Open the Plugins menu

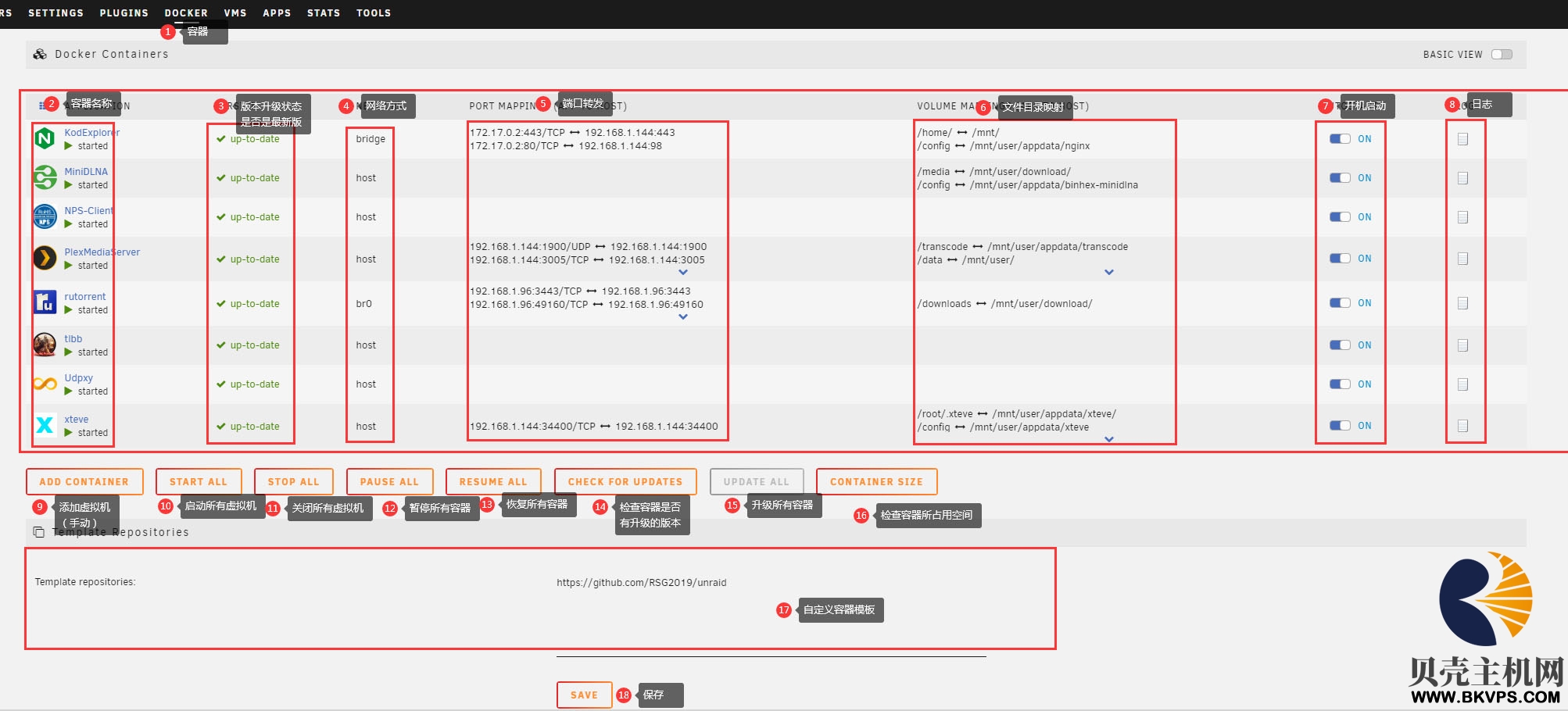(124, 13)
